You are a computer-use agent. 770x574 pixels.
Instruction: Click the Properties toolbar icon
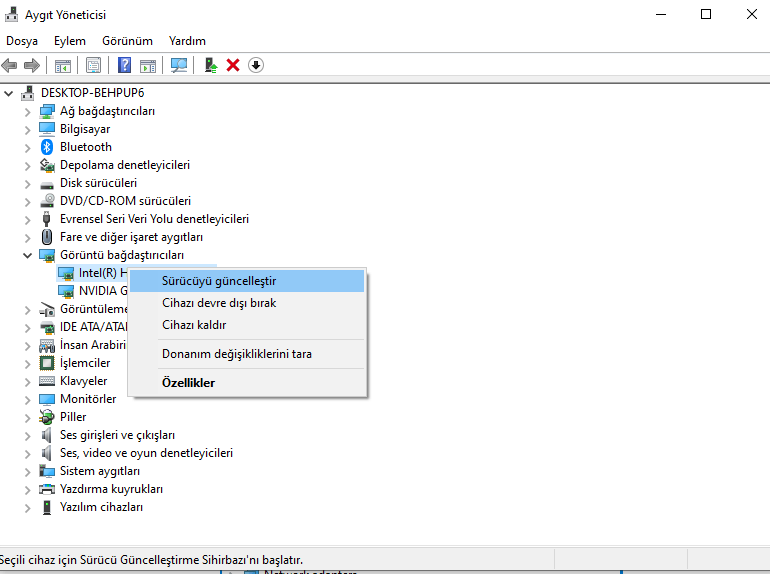click(x=93, y=65)
